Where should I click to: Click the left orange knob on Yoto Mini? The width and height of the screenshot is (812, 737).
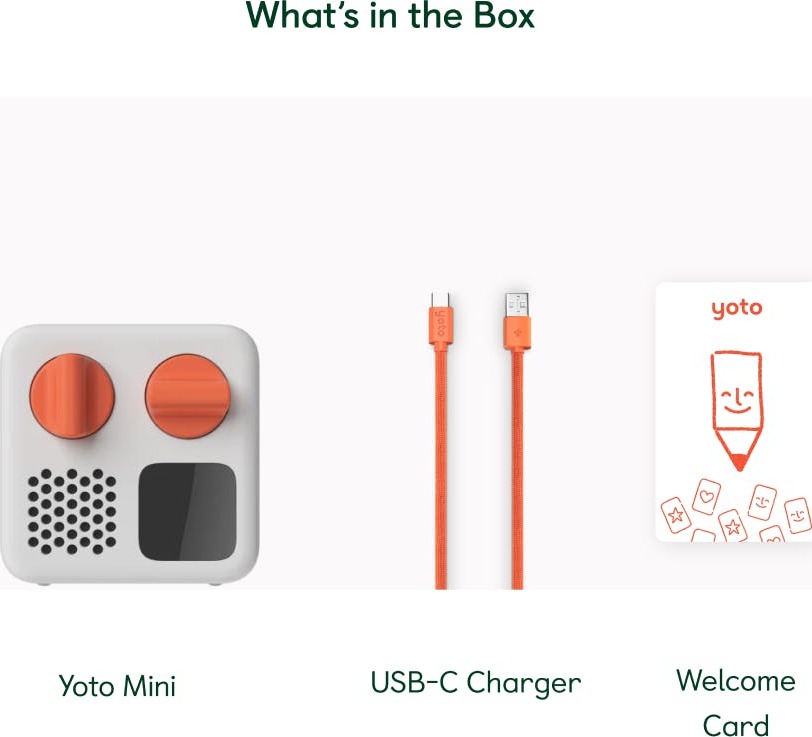[x=72, y=396]
